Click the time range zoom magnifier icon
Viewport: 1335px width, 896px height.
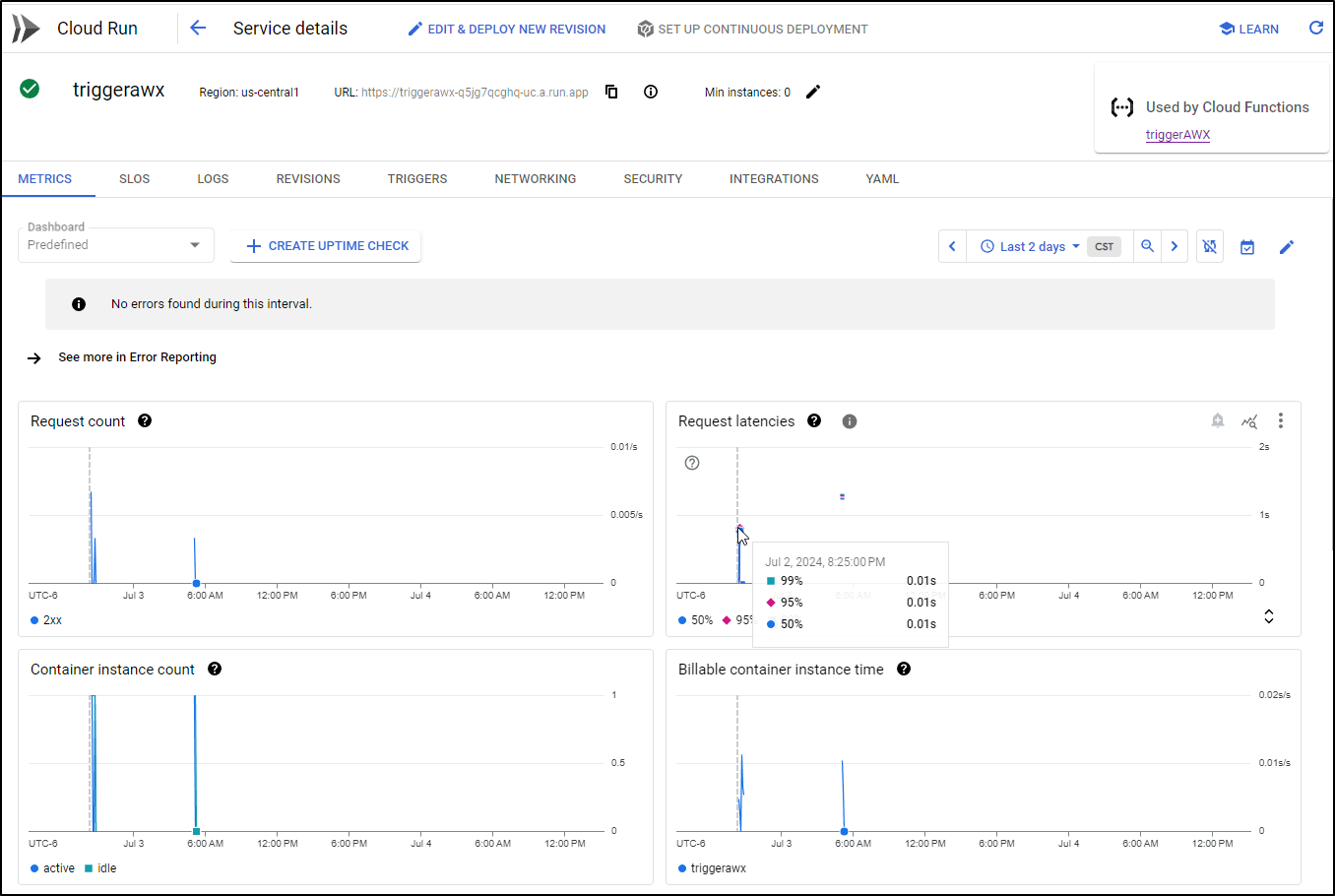pos(1147,246)
